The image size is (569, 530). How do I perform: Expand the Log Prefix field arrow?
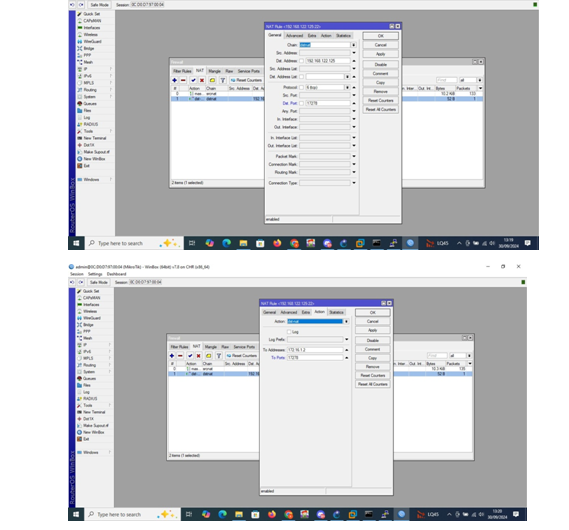347,340
